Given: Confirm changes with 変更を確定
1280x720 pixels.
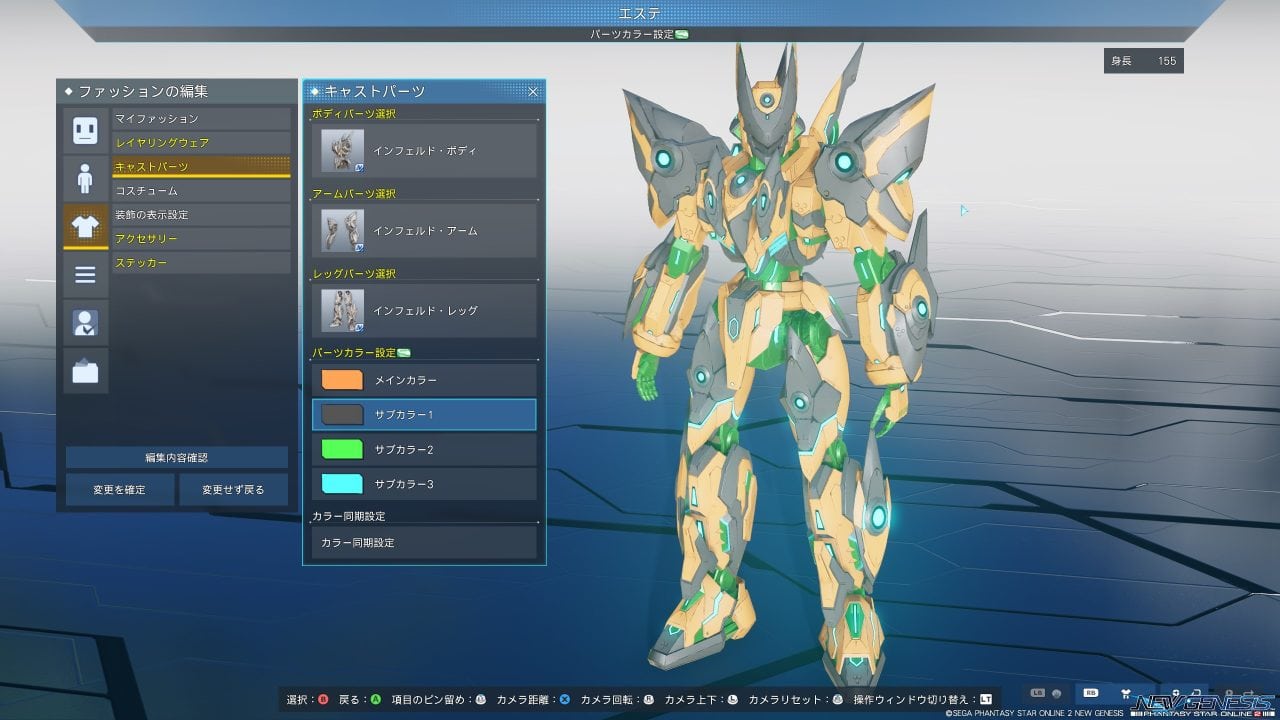Looking at the screenshot, I should pos(120,490).
